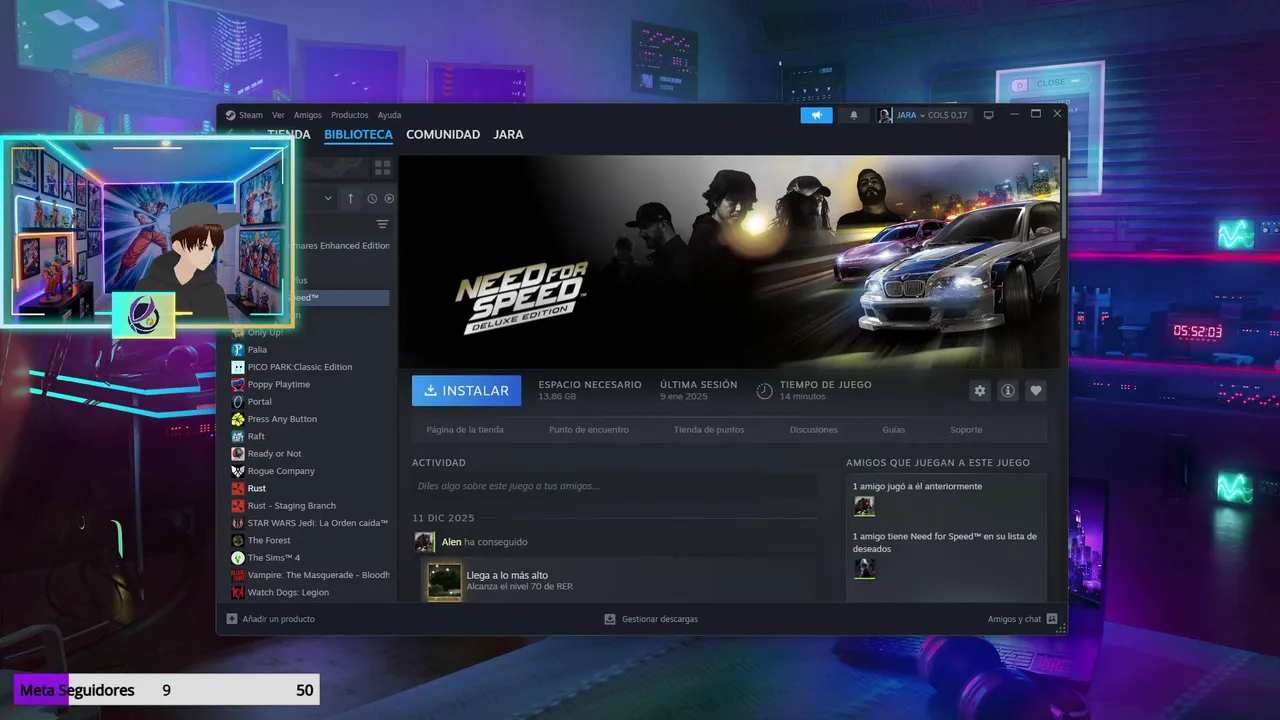The image size is (1280, 720).
Task: Open the Productos menu
Action: pyautogui.click(x=350, y=115)
